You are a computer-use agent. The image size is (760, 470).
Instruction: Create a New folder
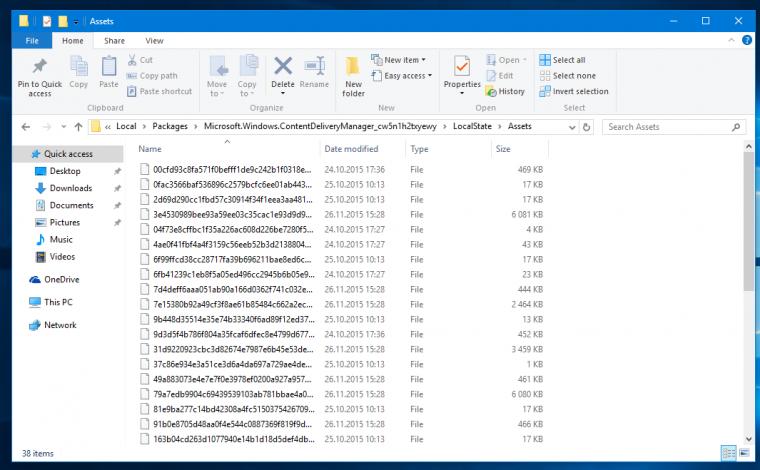point(353,76)
